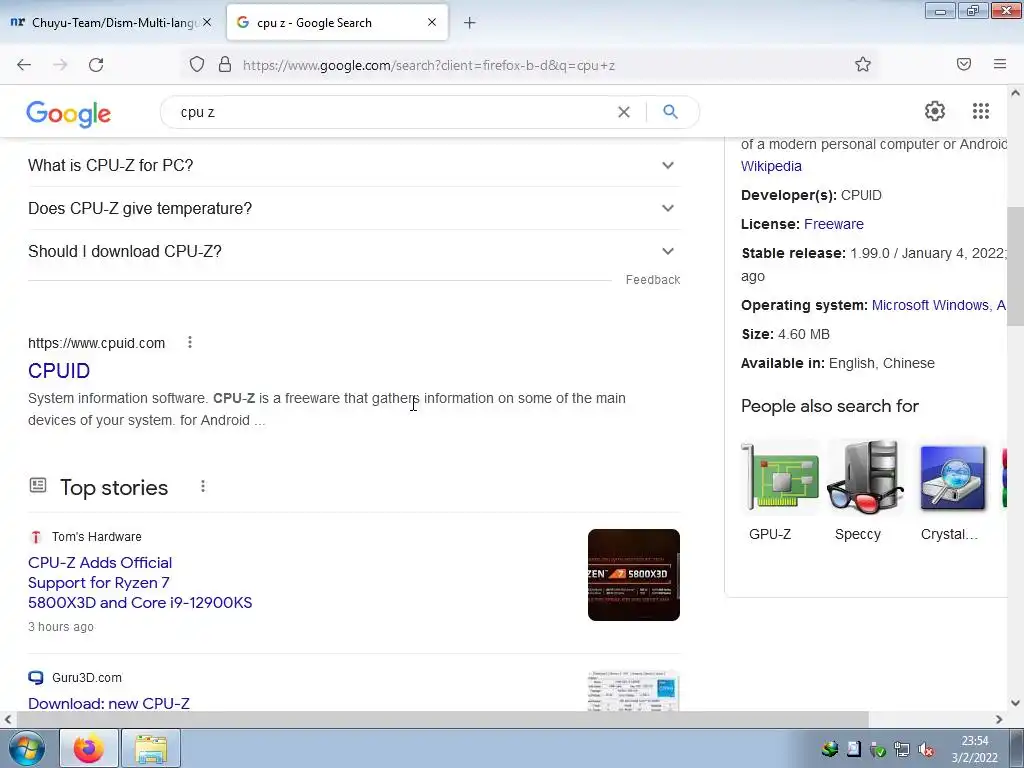Open the Firefox hamburger menu
This screenshot has height=768, width=1024.
(x=1000, y=64)
